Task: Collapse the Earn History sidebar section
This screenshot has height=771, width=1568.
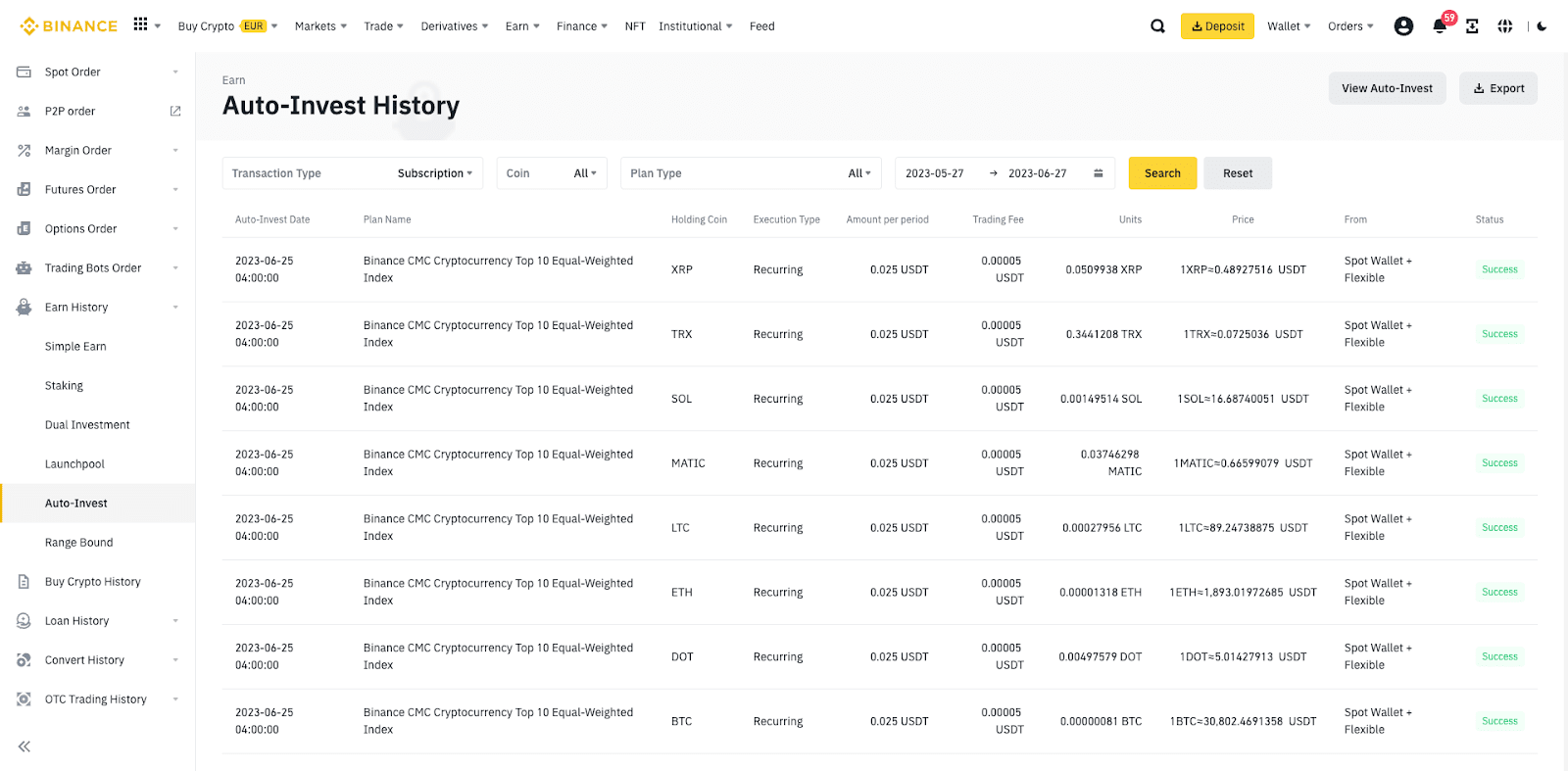Action: tap(175, 307)
